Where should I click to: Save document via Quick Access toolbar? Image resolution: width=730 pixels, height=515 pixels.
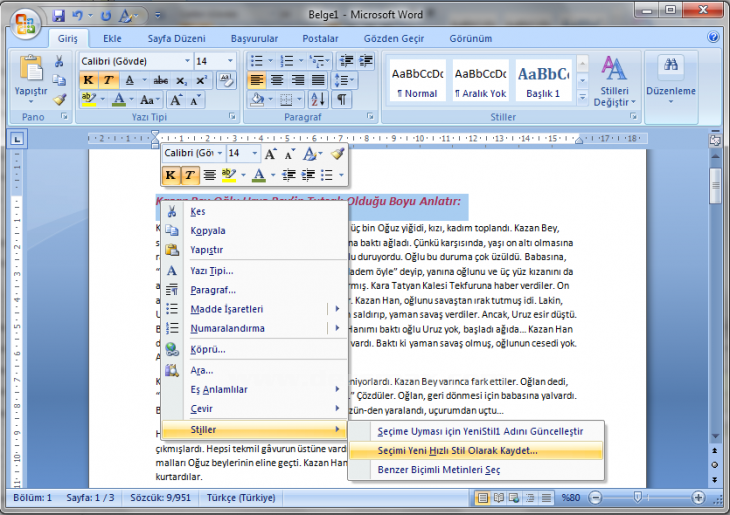tap(58, 15)
